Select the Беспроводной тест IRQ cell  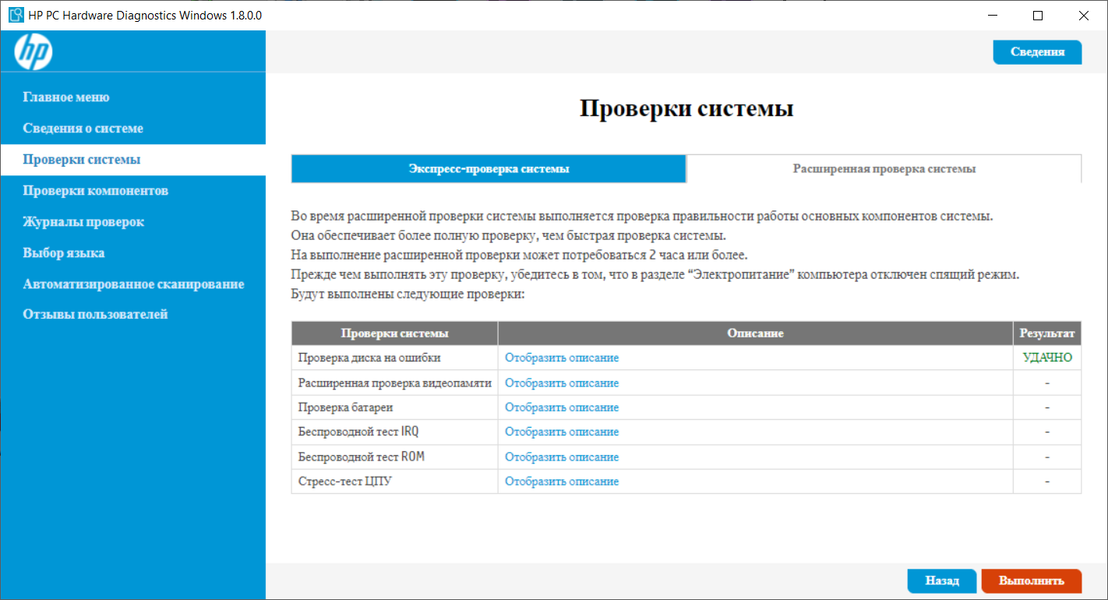point(394,432)
